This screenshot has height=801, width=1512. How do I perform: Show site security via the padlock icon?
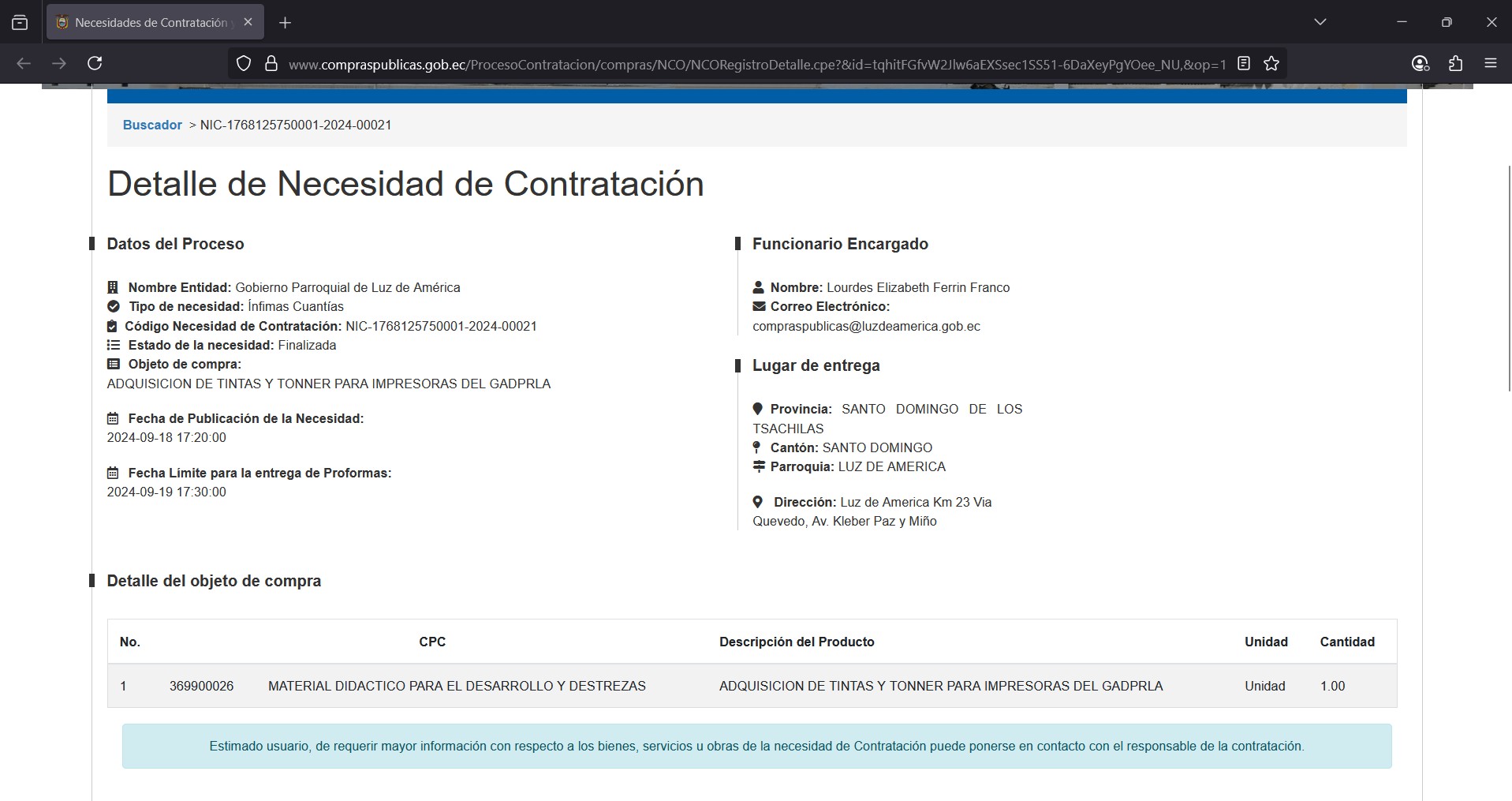point(271,64)
